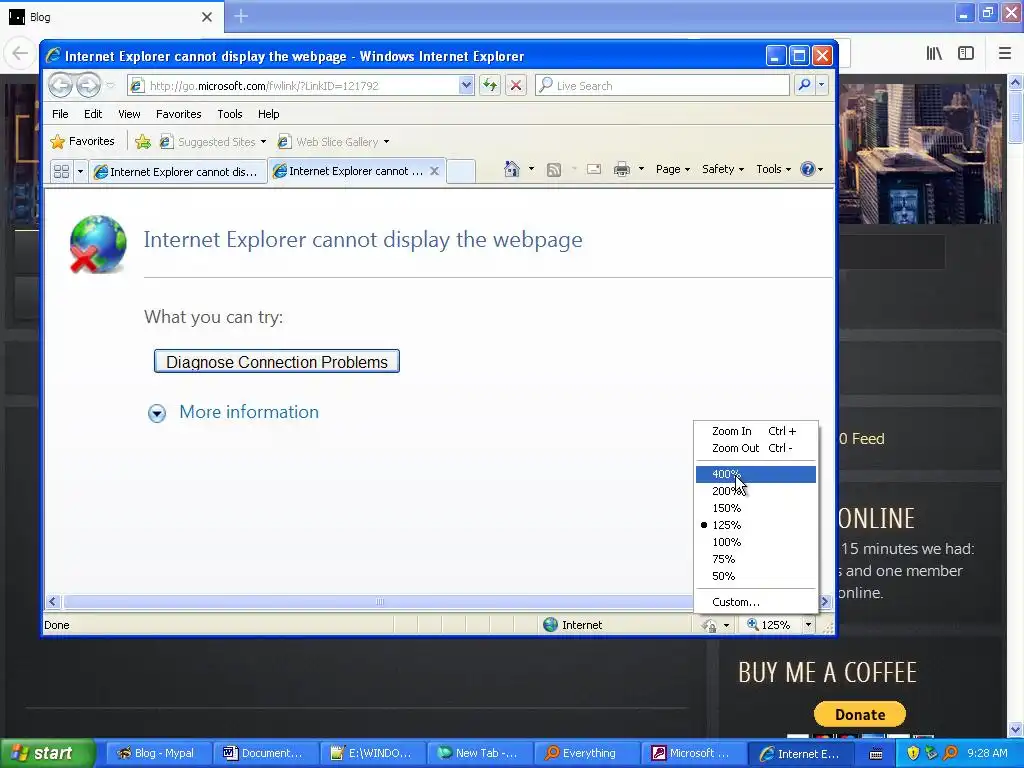Viewport: 1024px width, 768px height.
Task: Open address bar history dropdown
Action: point(466,85)
